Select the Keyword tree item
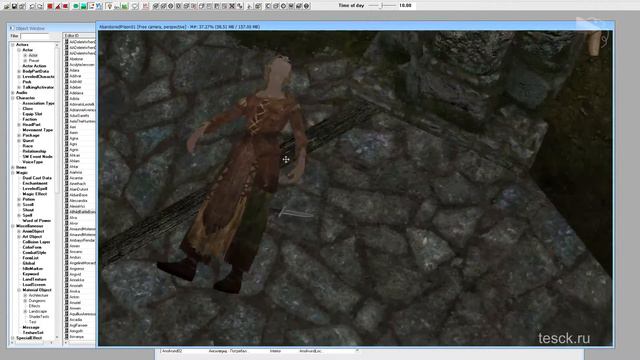Screen dimensions: 640x360 click(31, 274)
